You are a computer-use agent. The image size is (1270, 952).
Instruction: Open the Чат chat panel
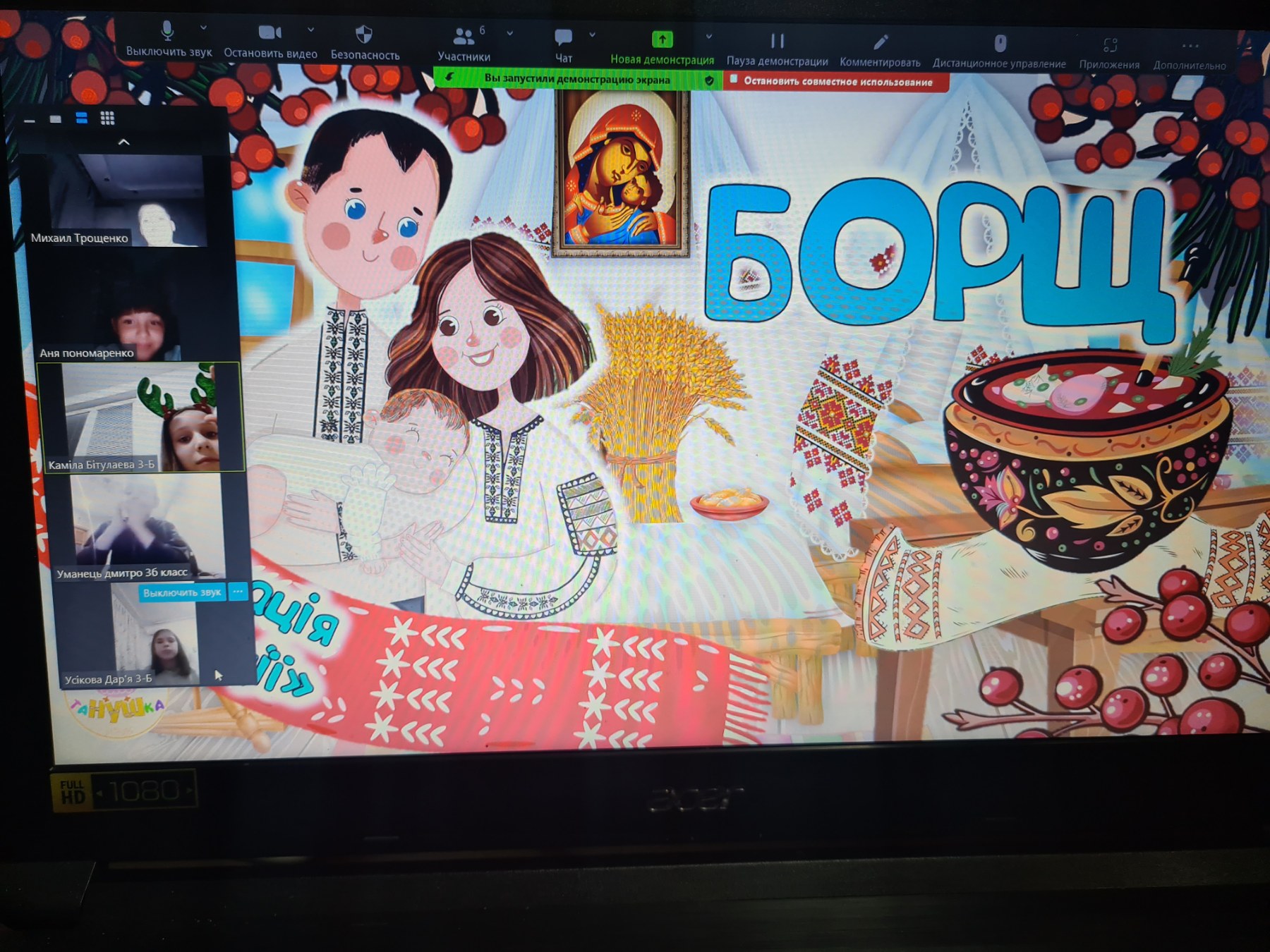click(563, 38)
